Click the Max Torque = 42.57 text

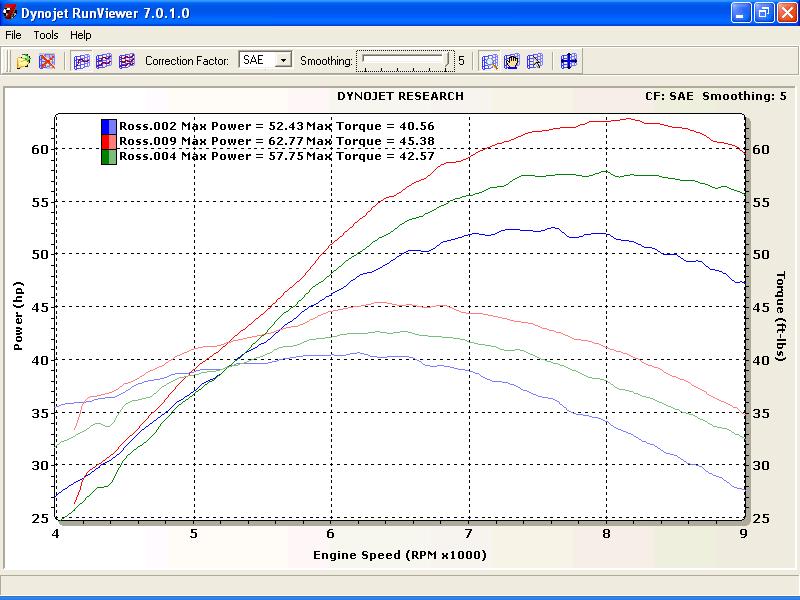[370, 156]
